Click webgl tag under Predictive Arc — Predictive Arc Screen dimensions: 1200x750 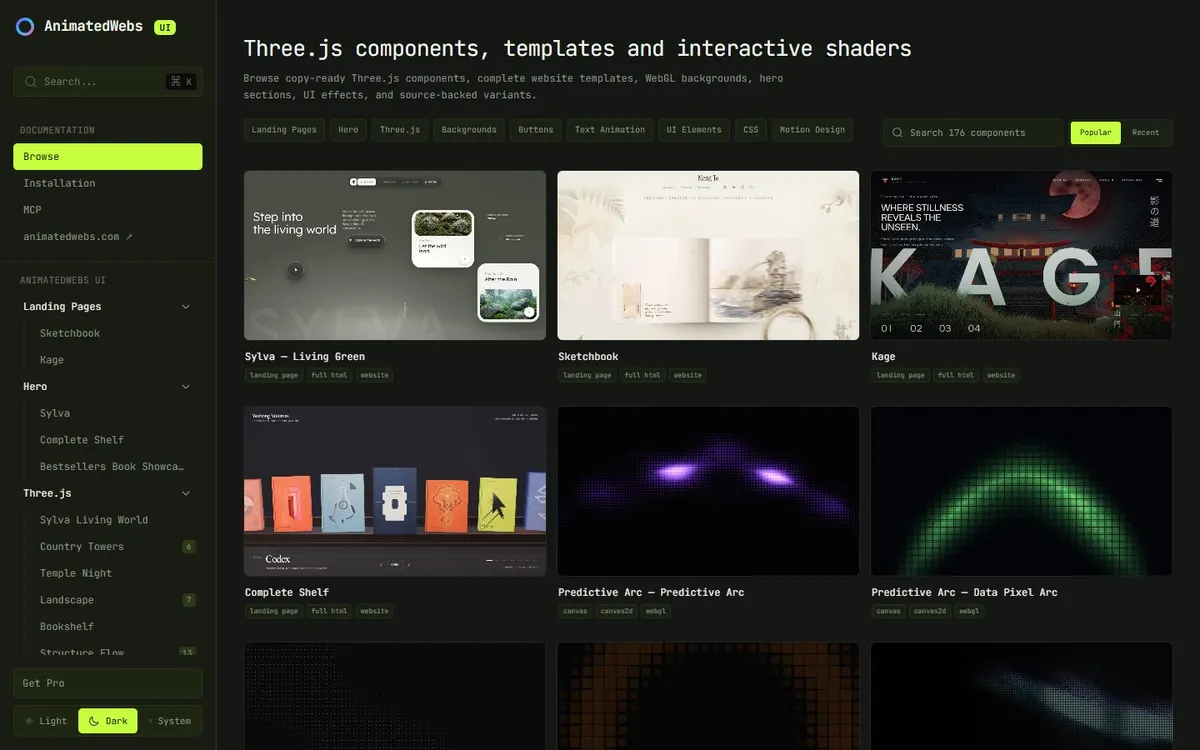click(655, 611)
